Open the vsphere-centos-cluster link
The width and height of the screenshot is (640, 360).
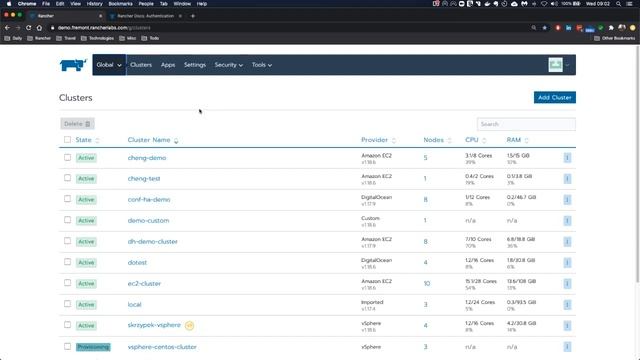click(162, 347)
